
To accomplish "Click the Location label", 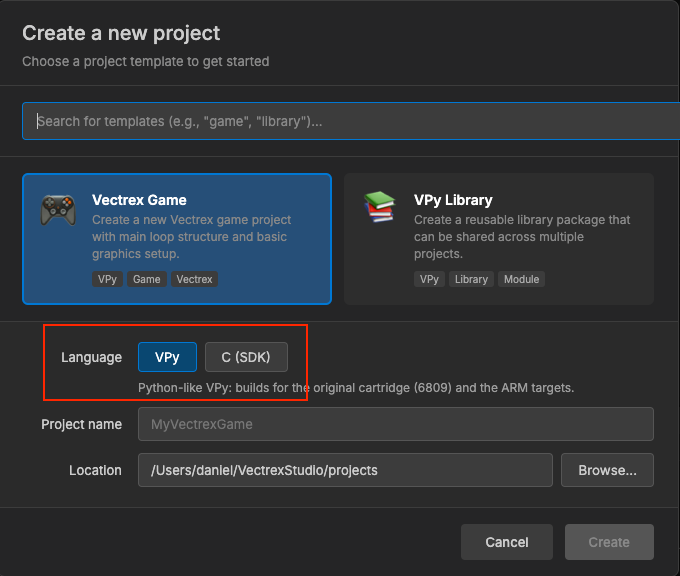I will click(x=95, y=470).
